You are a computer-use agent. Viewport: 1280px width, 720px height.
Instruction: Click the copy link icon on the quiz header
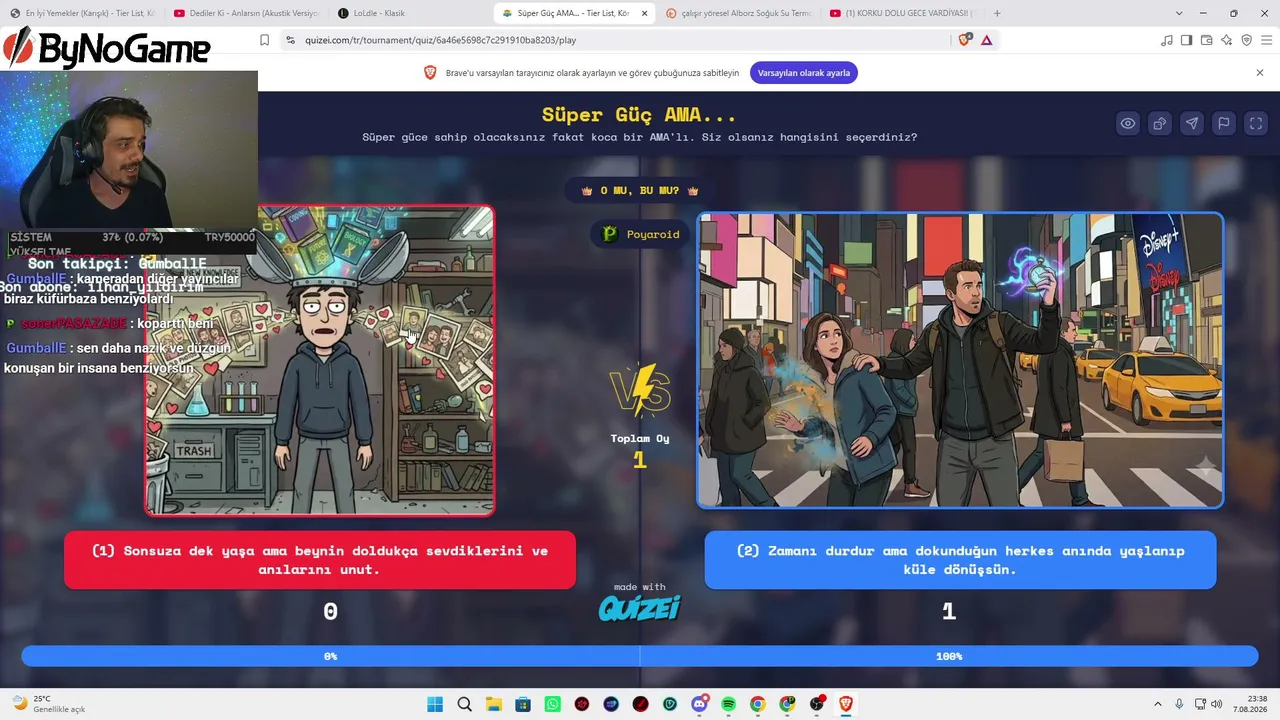pyautogui.click(x=1160, y=124)
